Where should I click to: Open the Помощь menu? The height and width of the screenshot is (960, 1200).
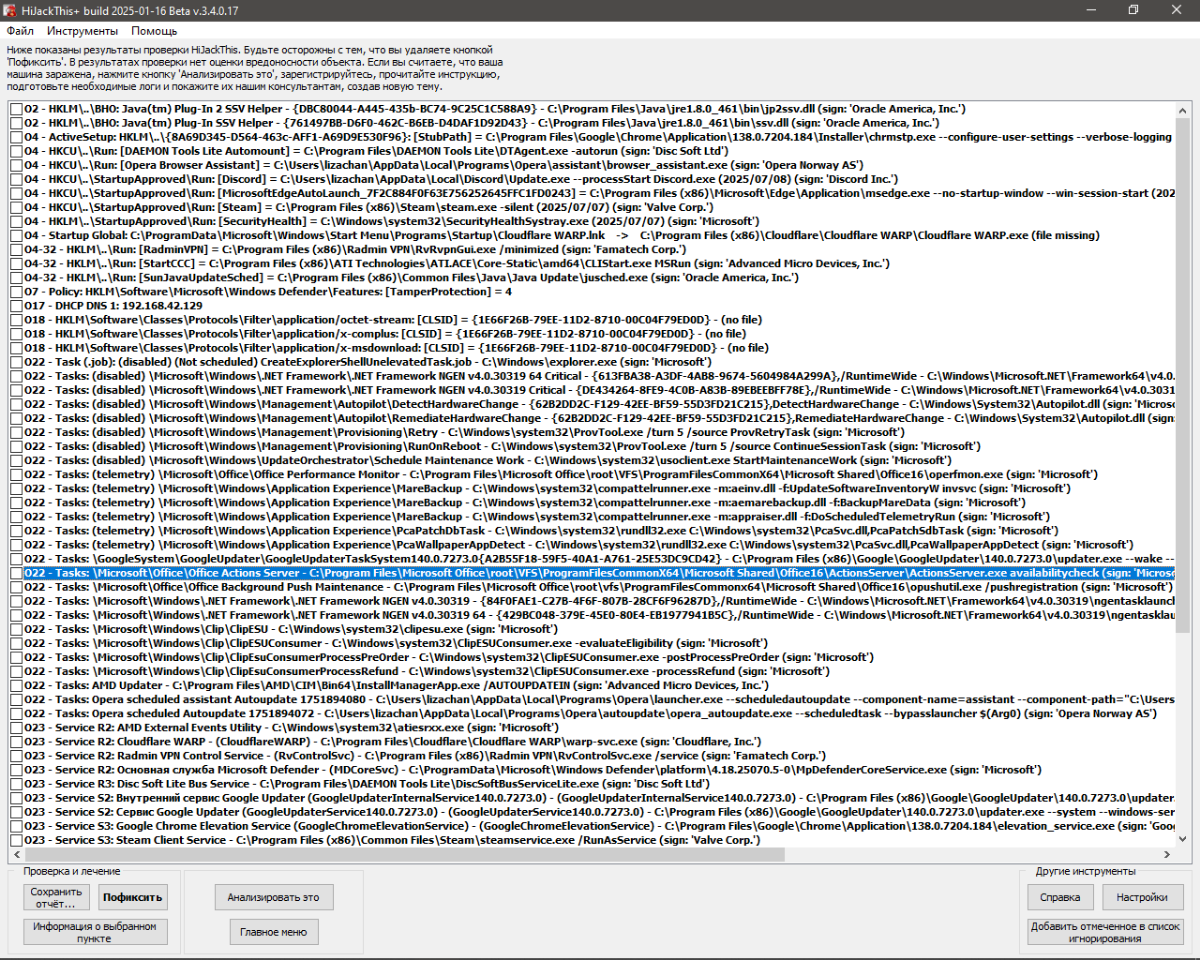click(154, 31)
